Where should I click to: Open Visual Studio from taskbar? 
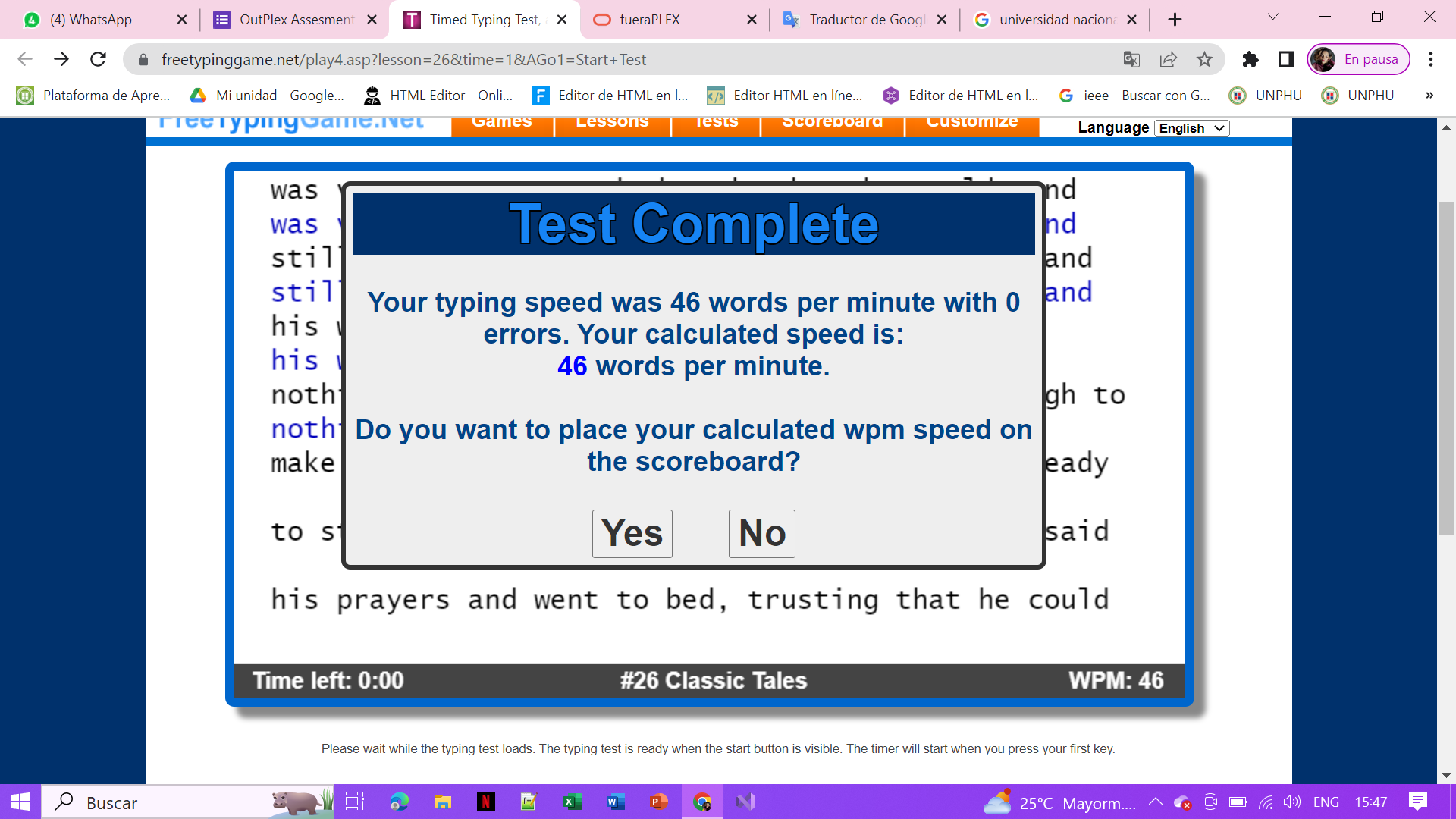(x=745, y=802)
